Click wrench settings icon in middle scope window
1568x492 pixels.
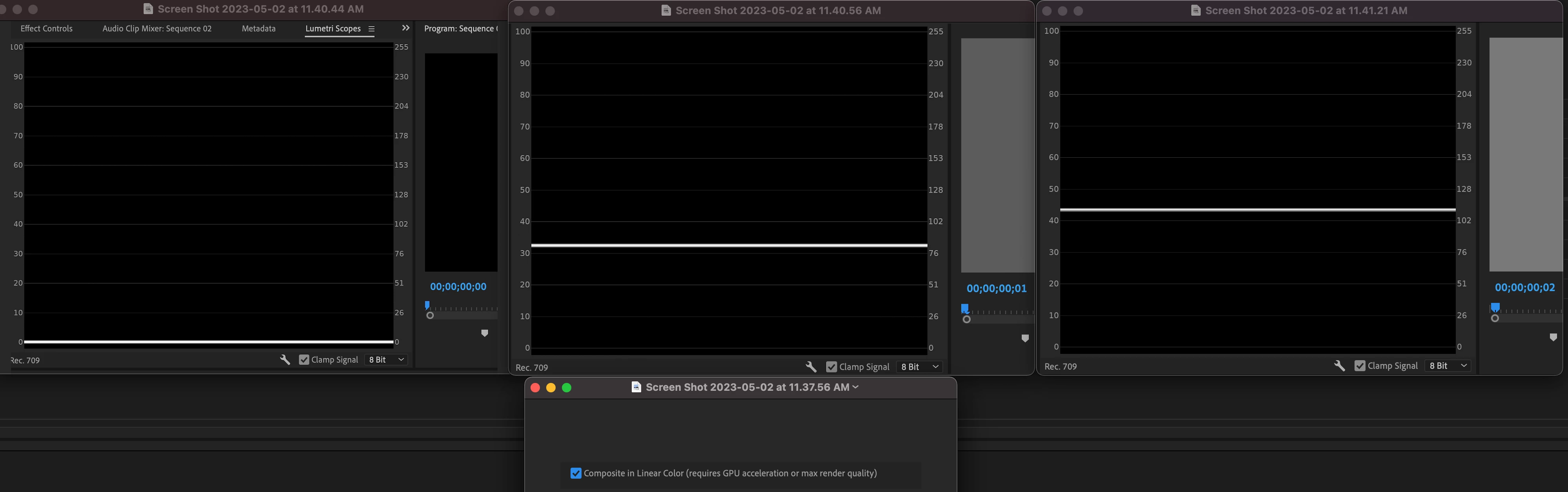811,366
